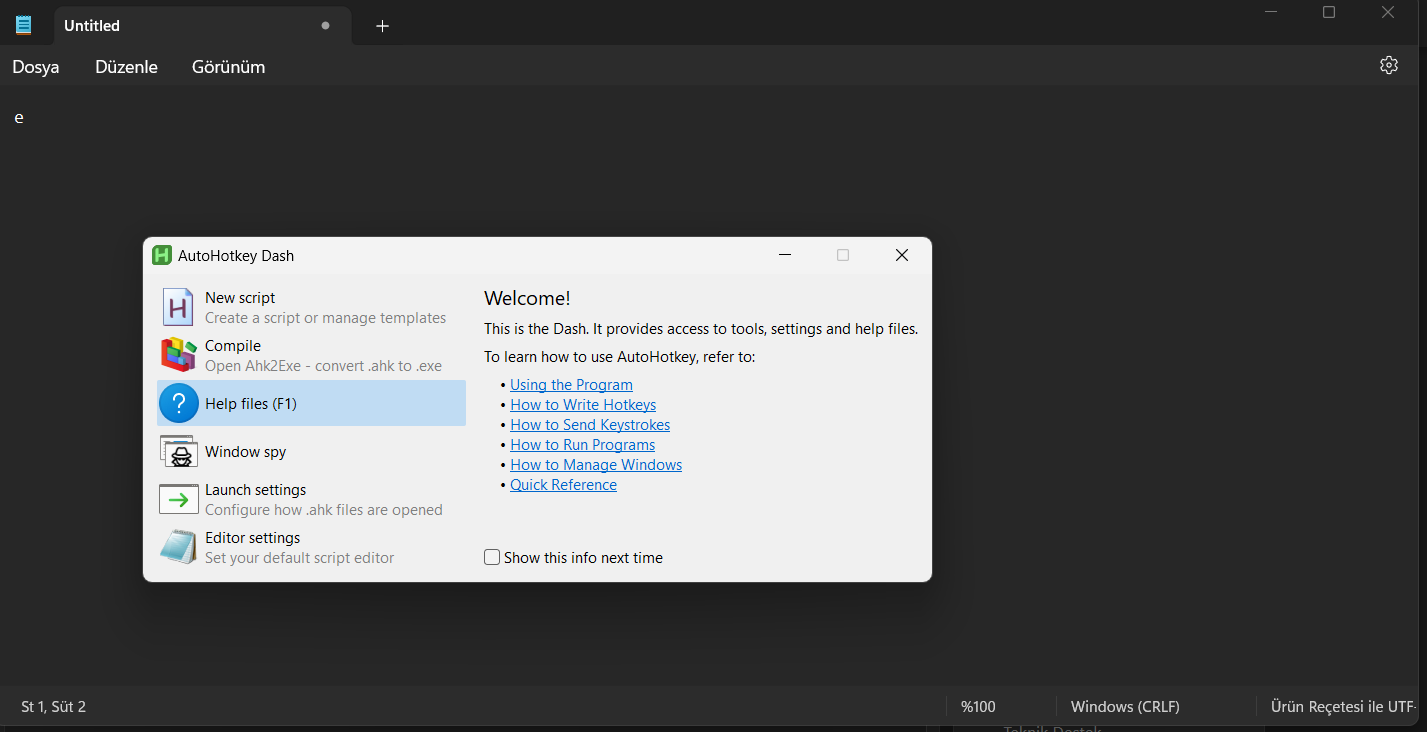Click the Launch settings green arrow icon
1427x732 pixels.
click(179, 499)
